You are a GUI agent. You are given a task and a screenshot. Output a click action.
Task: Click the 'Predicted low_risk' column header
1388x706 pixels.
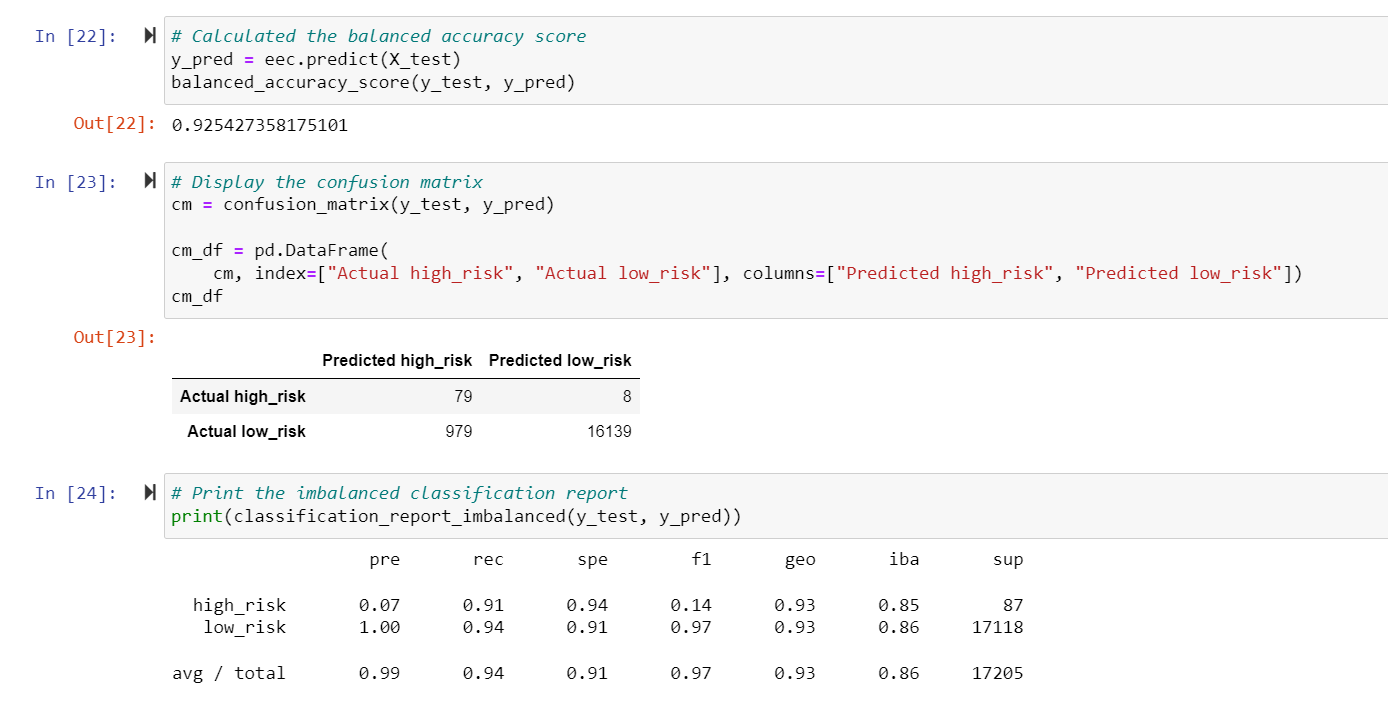point(560,360)
